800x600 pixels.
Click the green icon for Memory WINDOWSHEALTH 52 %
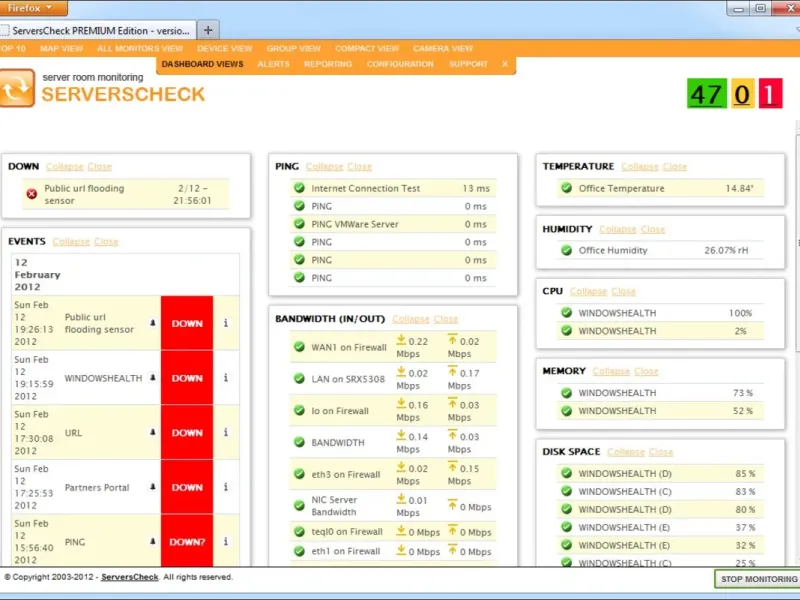pyautogui.click(x=566, y=410)
